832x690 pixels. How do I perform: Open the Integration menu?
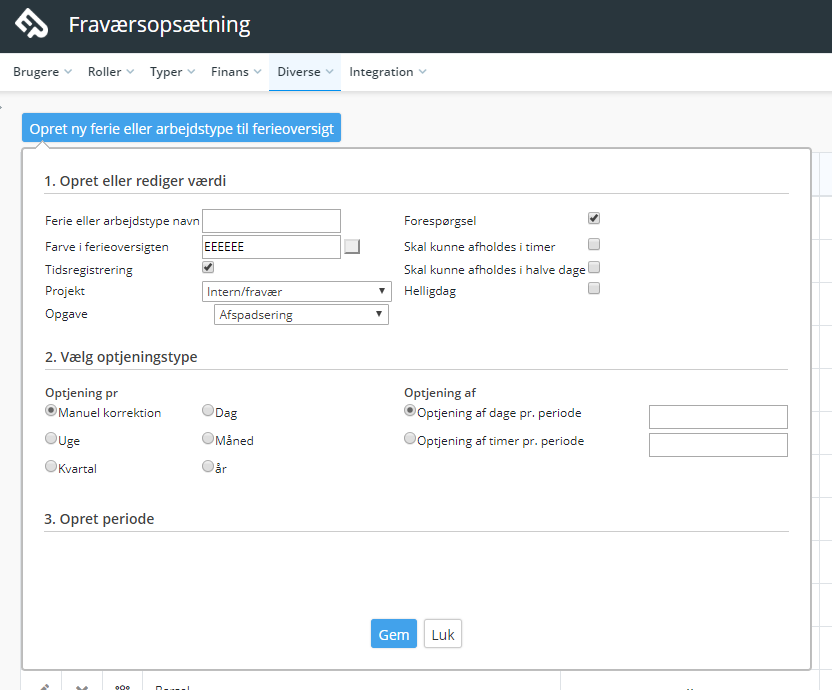tap(387, 72)
